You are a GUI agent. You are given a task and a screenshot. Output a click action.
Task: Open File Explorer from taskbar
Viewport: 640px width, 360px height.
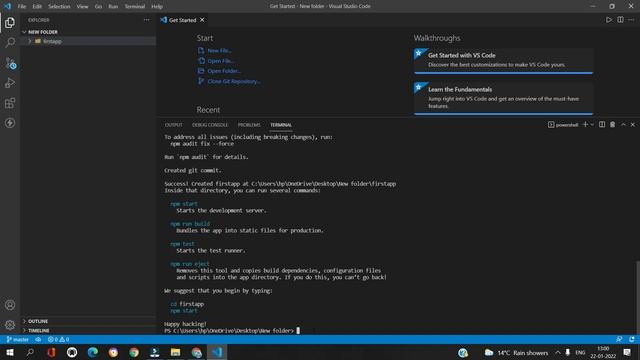176,352
